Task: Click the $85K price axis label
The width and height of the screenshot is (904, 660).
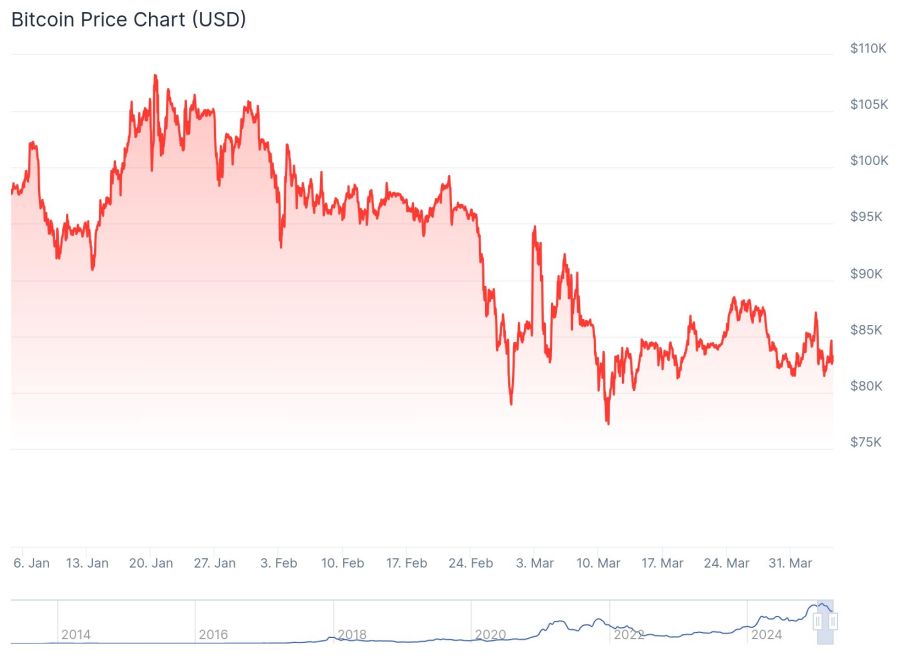Action: [x=866, y=330]
